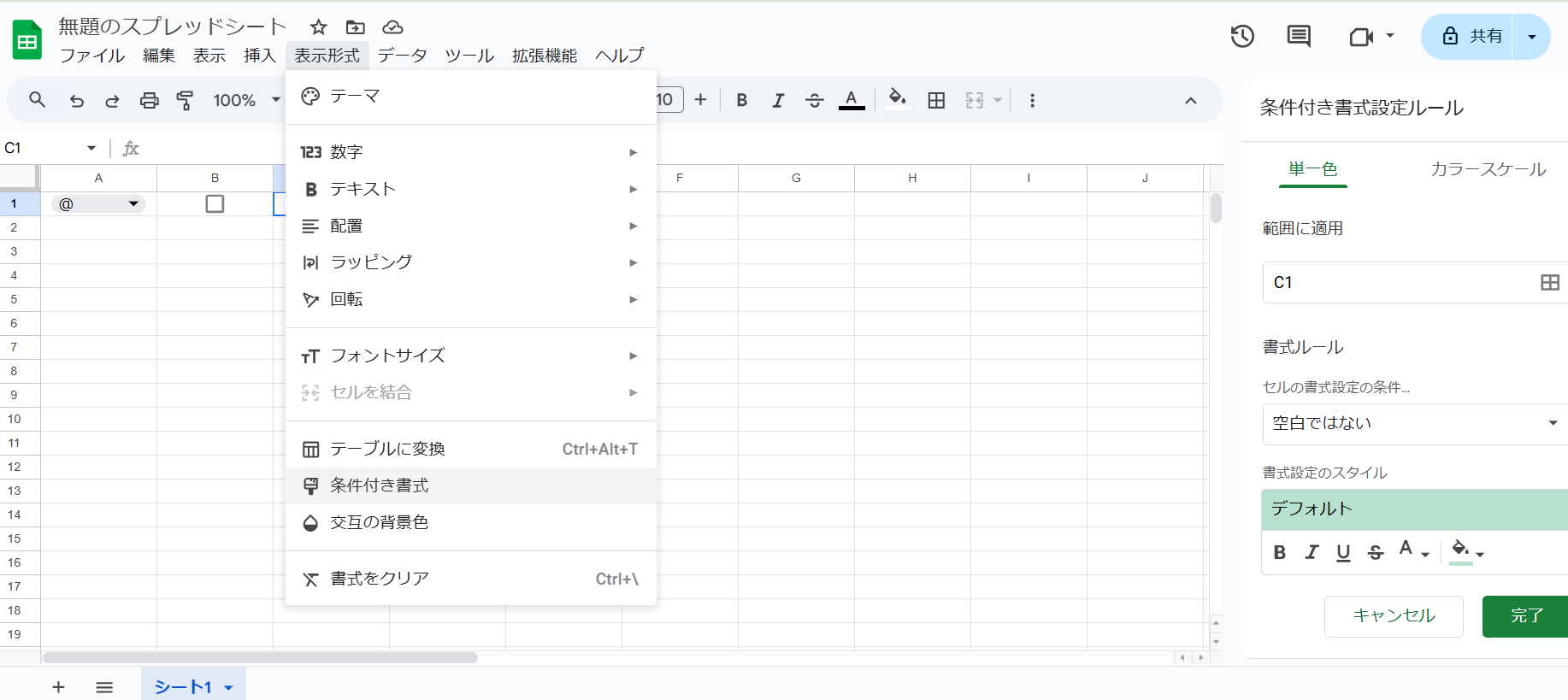Open the comments panel icon
This screenshot has height=700, width=1568.
pyautogui.click(x=1299, y=36)
